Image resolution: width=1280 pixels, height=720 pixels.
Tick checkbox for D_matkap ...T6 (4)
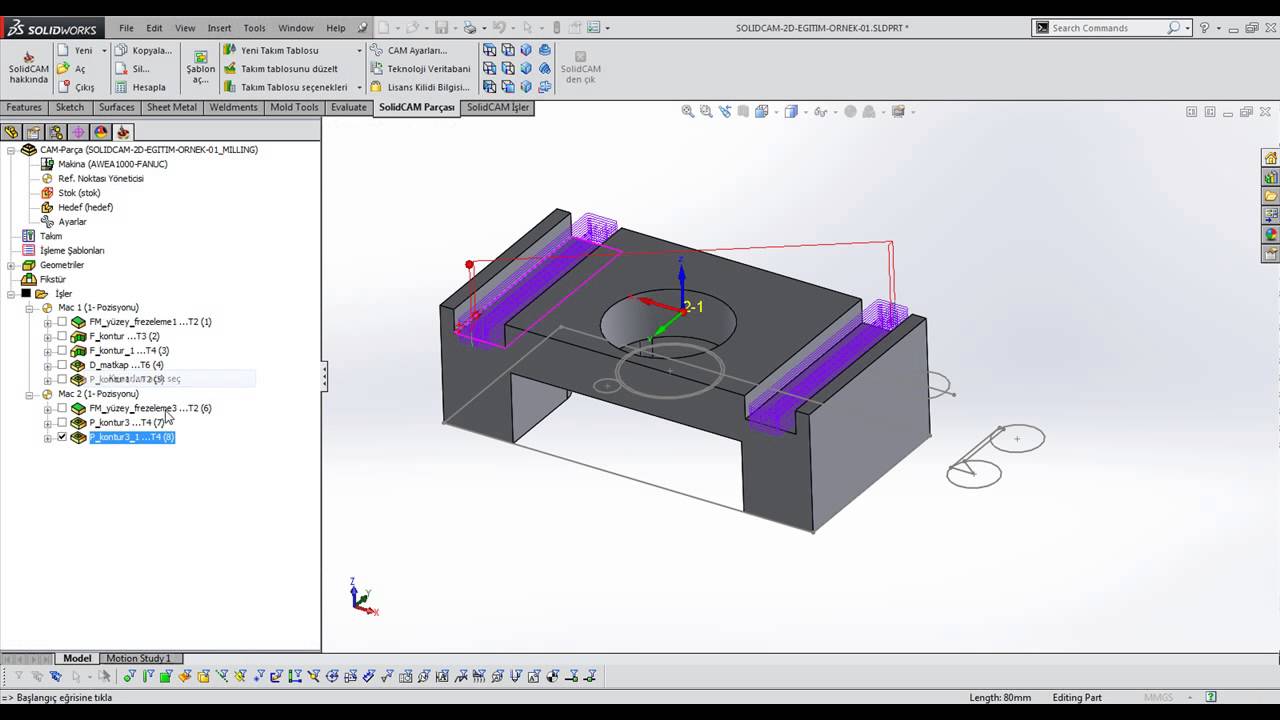62,365
